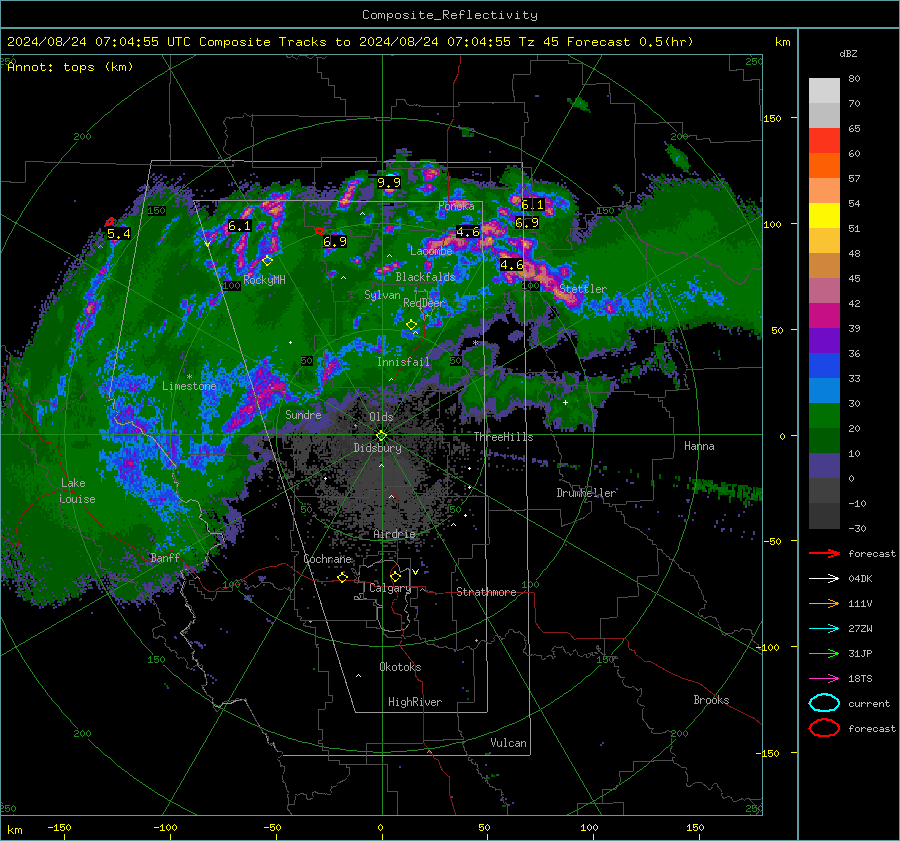The width and height of the screenshot is (900, 841).
Task: Click the magenta 18TS arrow legend icon
Action: coord(824,679)
